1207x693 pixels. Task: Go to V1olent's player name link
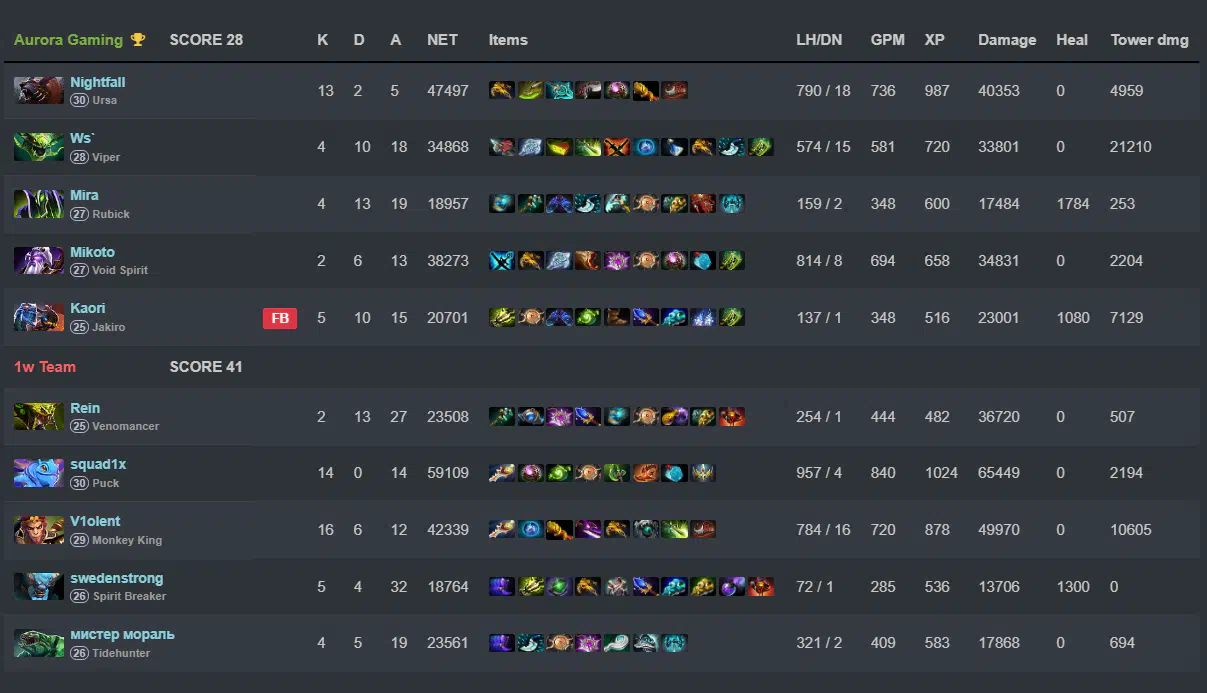tap(95, 521)
